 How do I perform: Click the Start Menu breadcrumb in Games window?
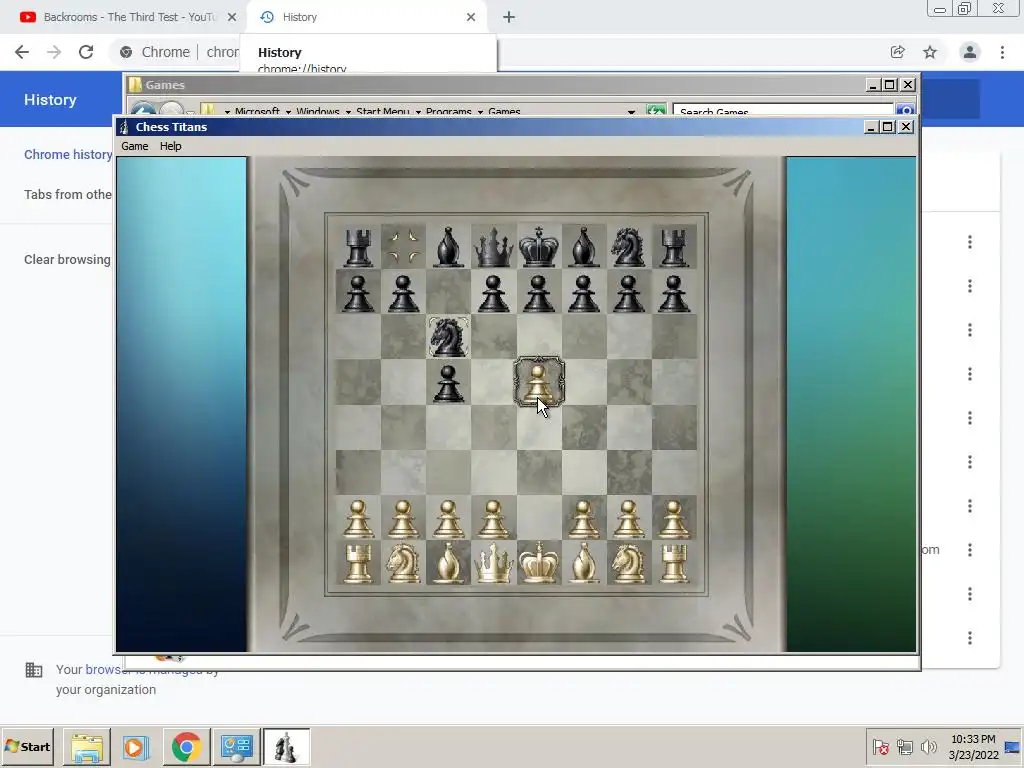pyautogui.click(x=383, y=112)
